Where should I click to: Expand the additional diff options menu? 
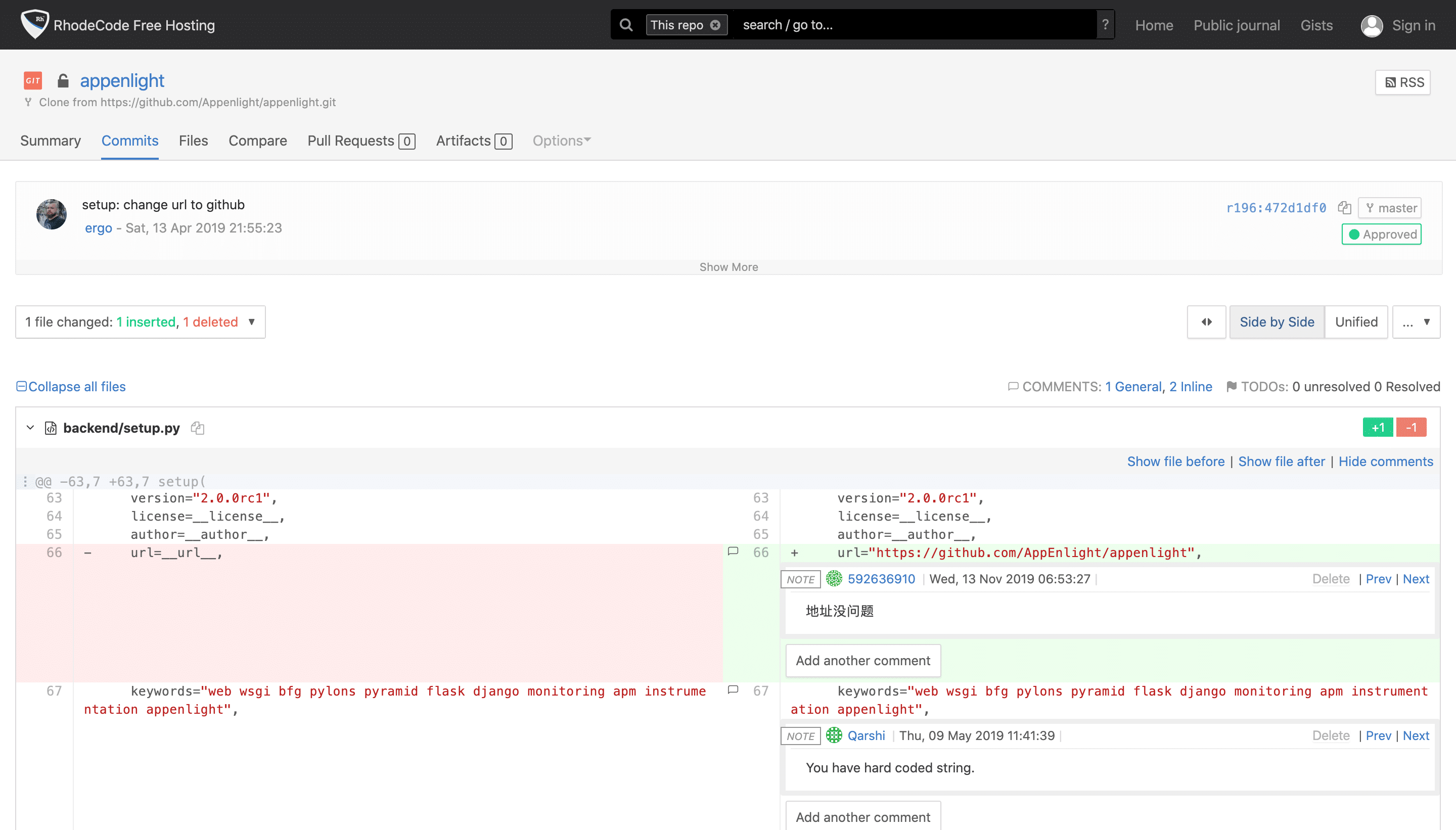tap(1416, 321)
